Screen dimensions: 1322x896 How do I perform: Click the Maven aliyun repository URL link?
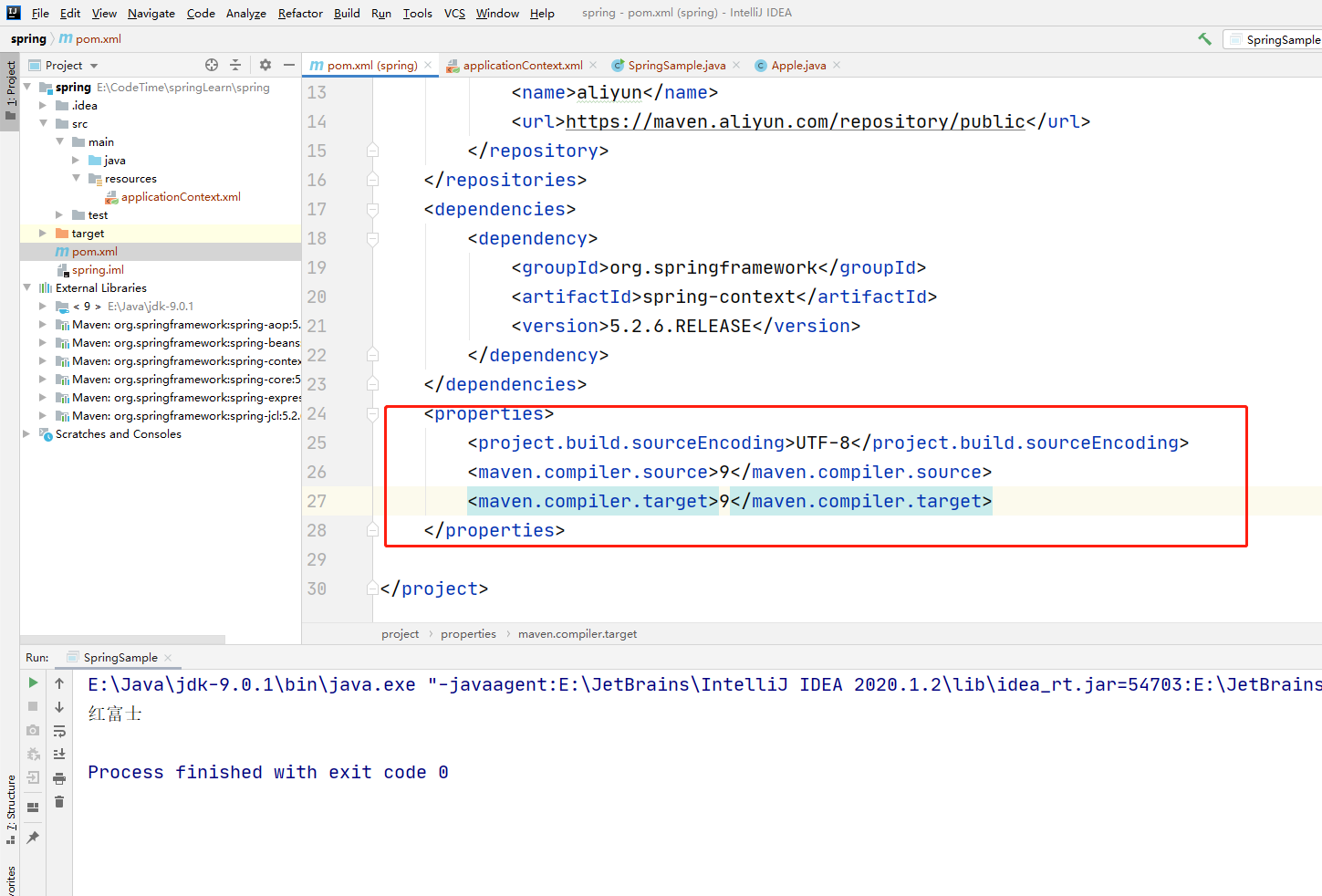coord(796,121)
